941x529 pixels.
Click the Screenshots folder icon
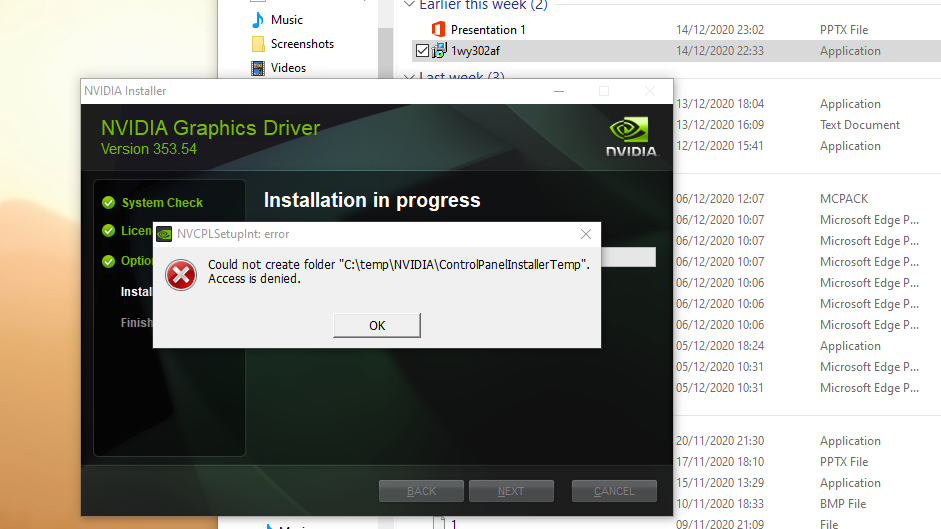coord(258,44)
